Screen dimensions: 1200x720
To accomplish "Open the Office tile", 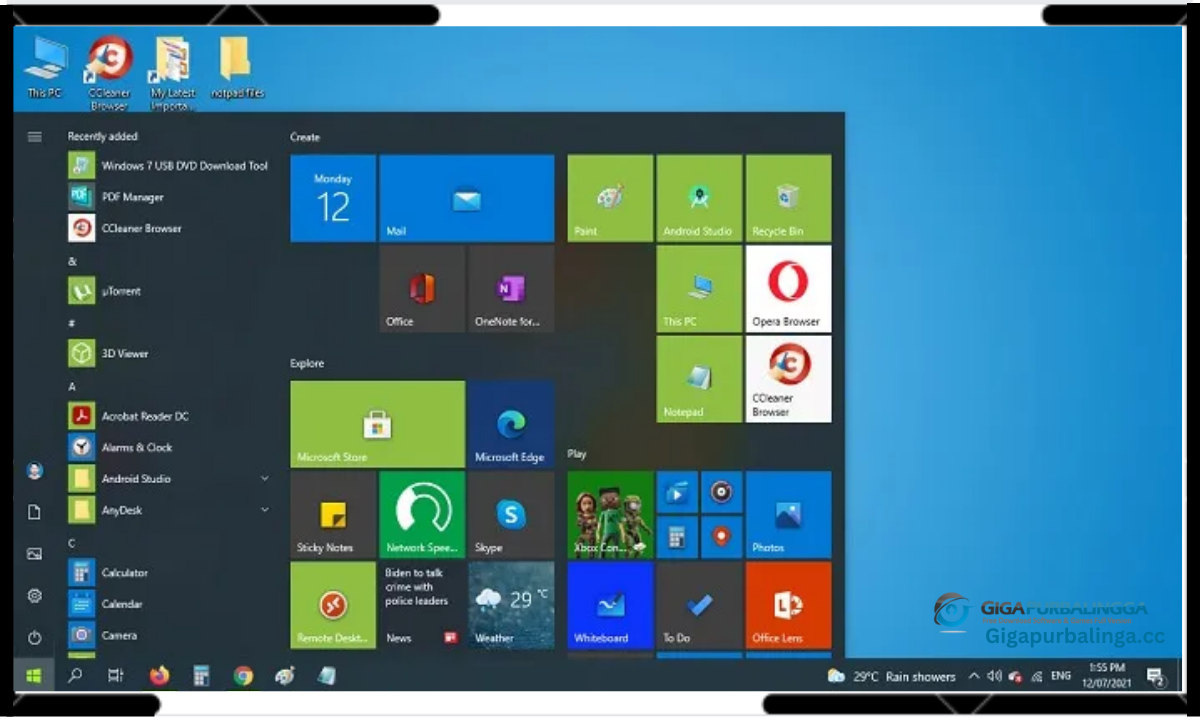I will [422, 289].
